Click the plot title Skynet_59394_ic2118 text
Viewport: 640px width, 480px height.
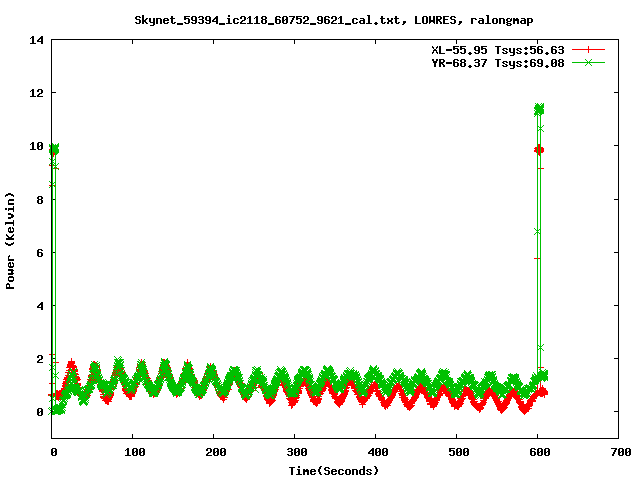[x=333, y=20]
